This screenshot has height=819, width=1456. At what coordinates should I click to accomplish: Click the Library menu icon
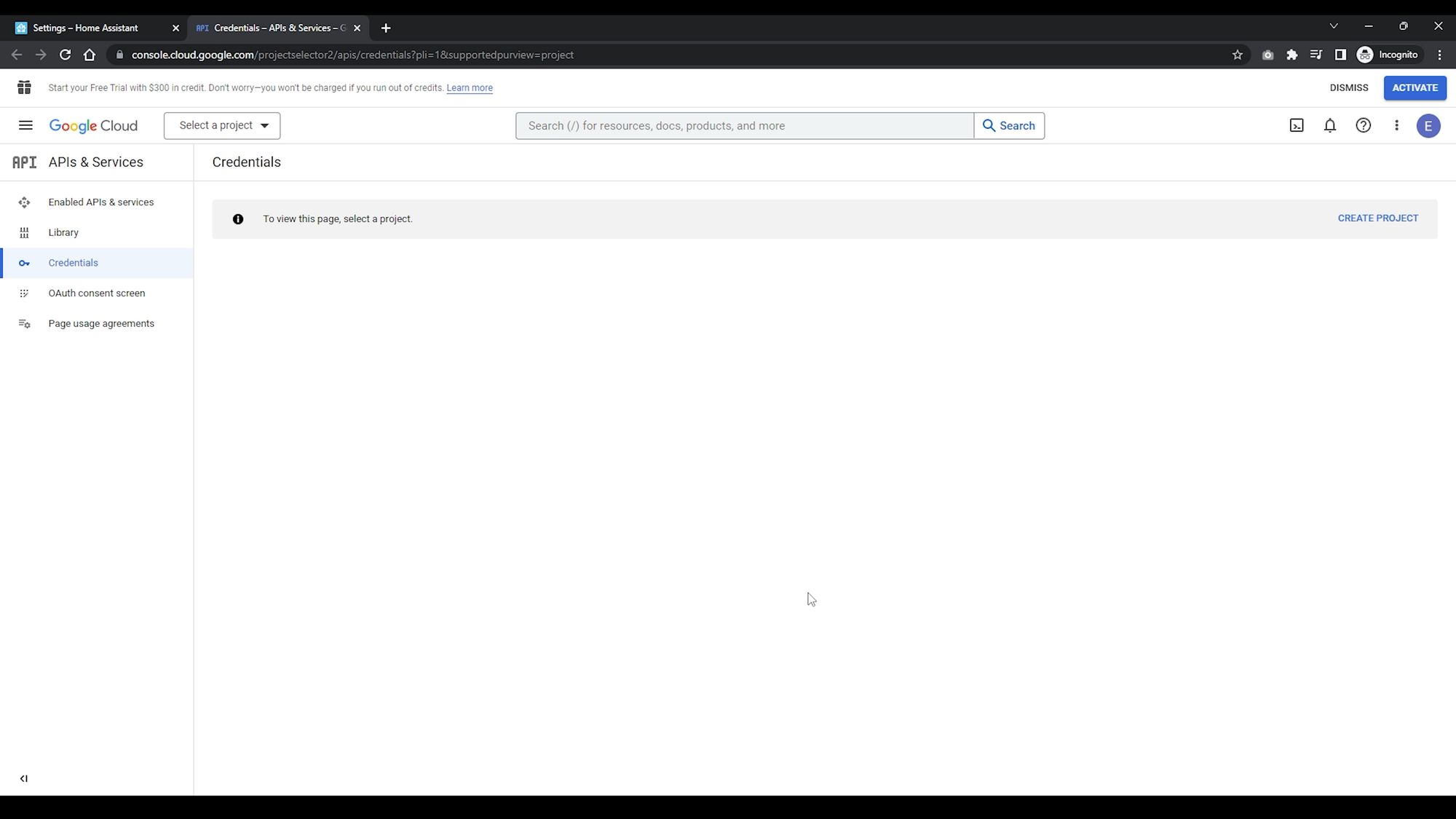pyautogui.click(x=25, y=232)
